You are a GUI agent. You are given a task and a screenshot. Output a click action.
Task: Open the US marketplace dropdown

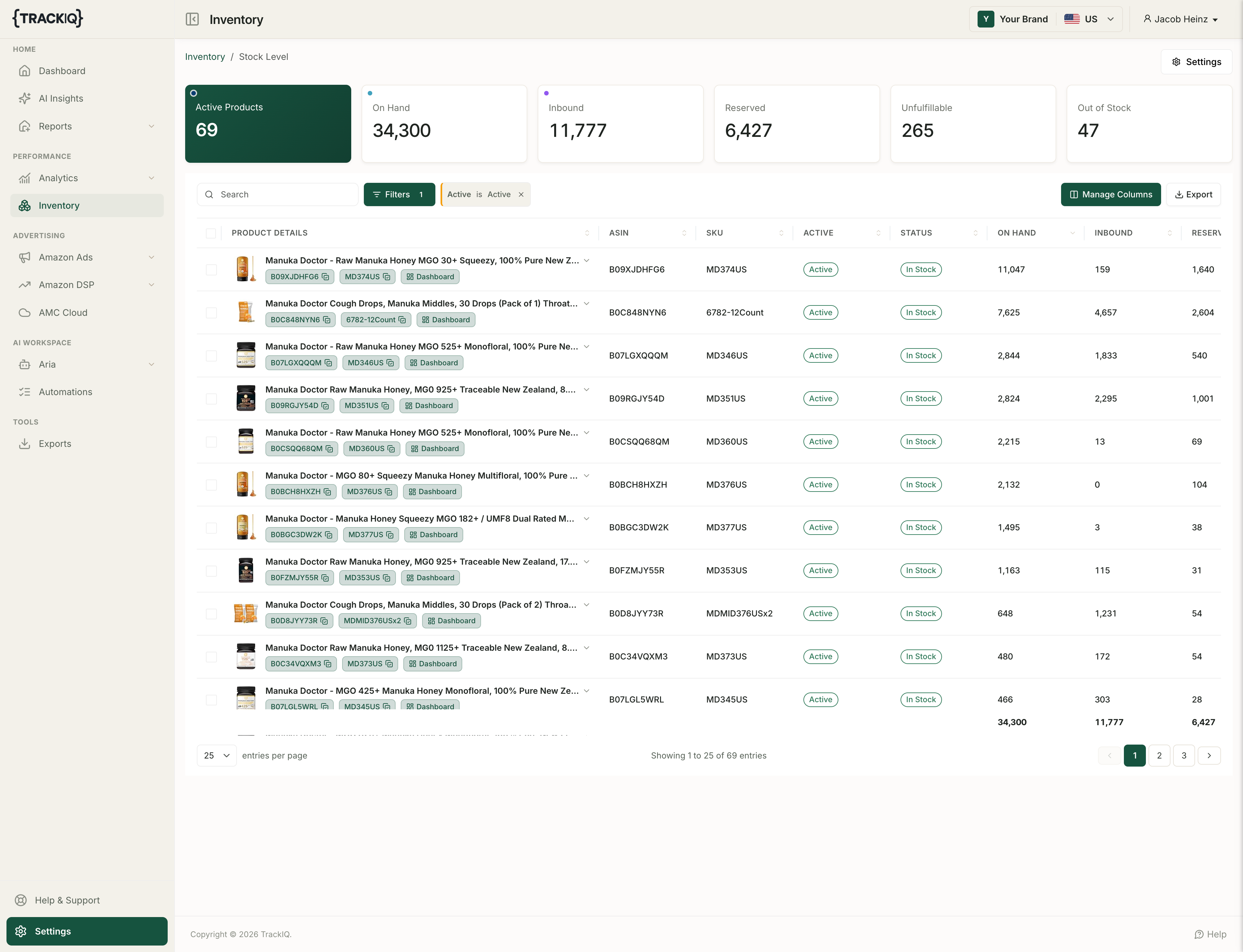point(1089,19)
